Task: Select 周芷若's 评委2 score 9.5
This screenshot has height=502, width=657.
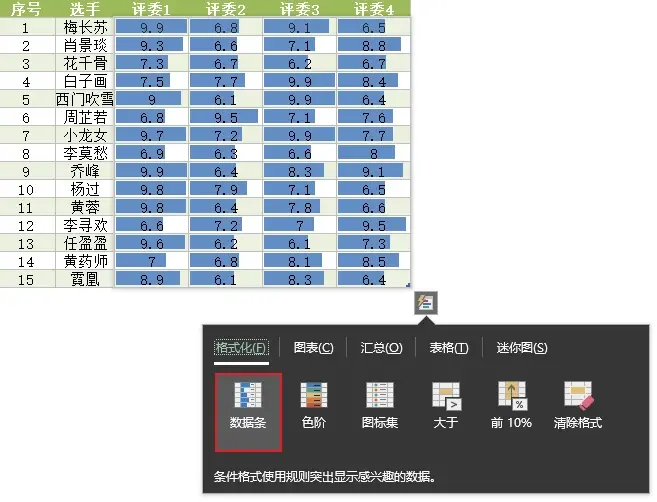Action: tap(225, 117)
